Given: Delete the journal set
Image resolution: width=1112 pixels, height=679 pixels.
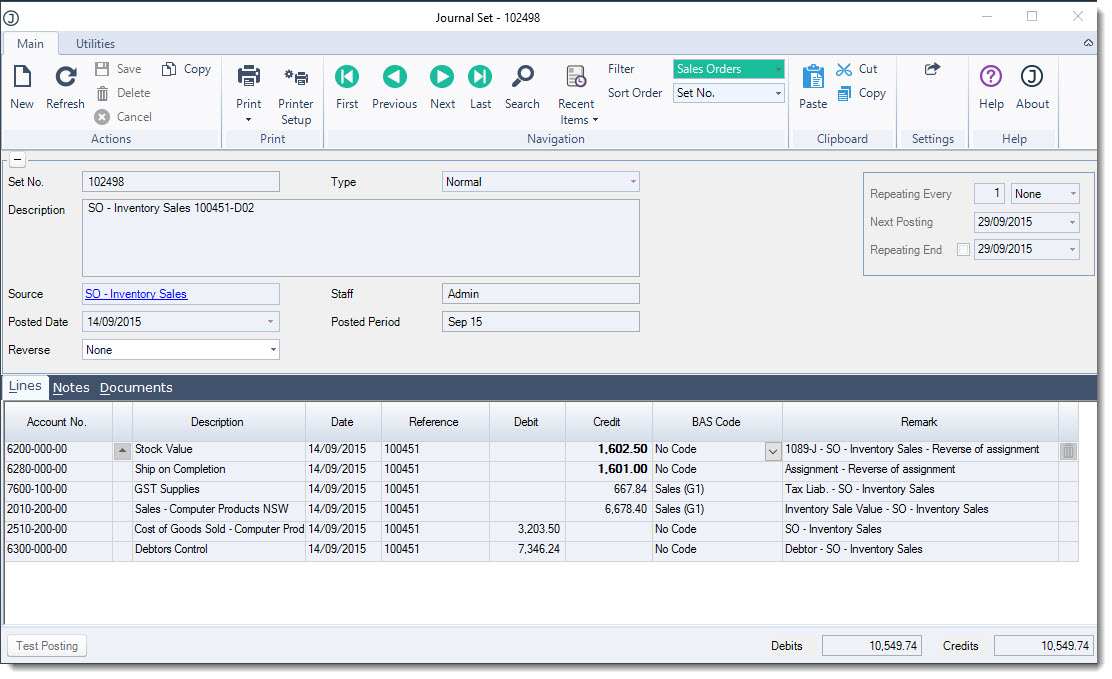Looking at the screenshot, I should click(123, 93).
